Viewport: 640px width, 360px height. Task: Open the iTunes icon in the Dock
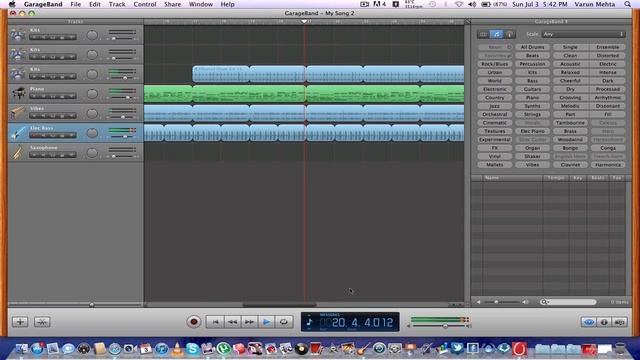click(162, 348)
